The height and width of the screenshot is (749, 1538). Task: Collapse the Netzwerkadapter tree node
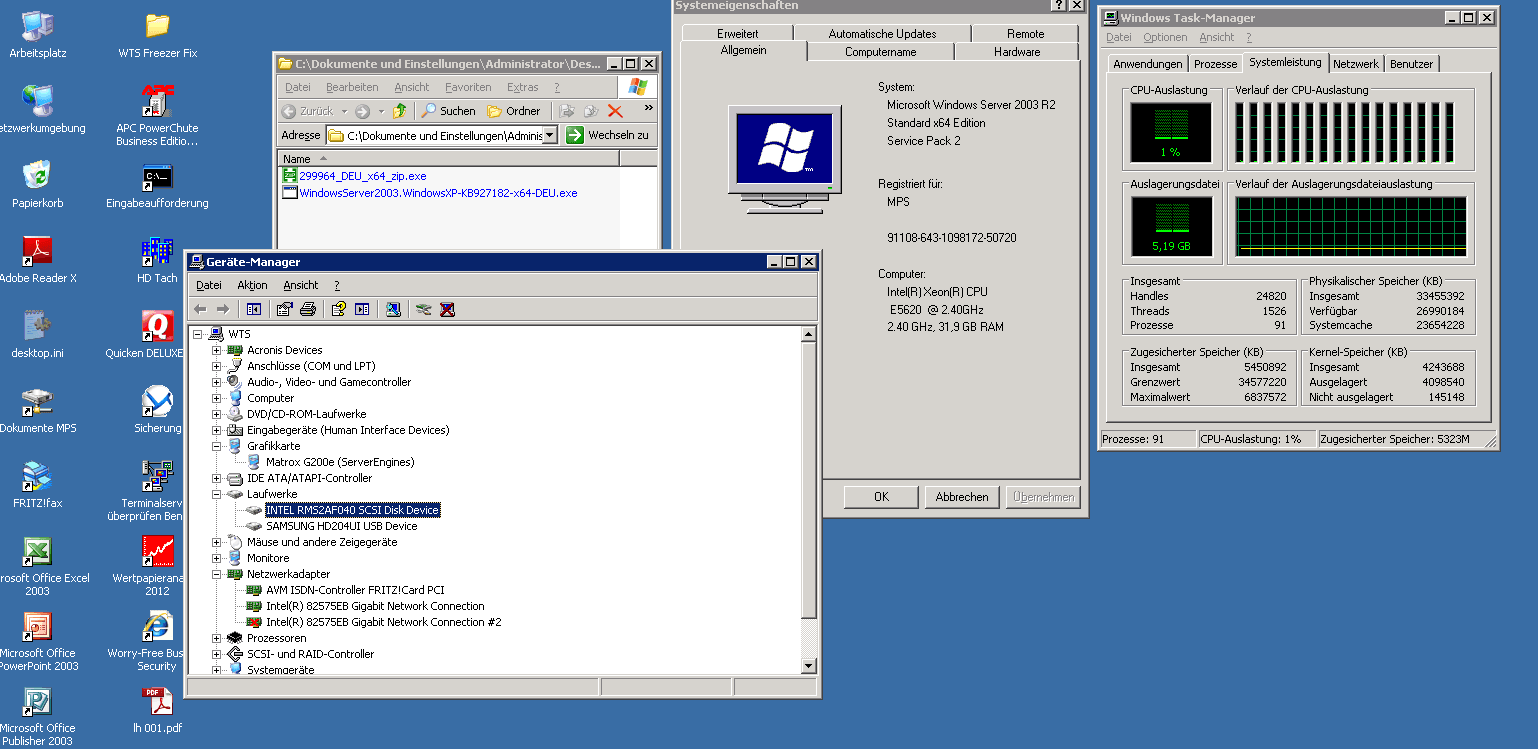tap(216, 574)
